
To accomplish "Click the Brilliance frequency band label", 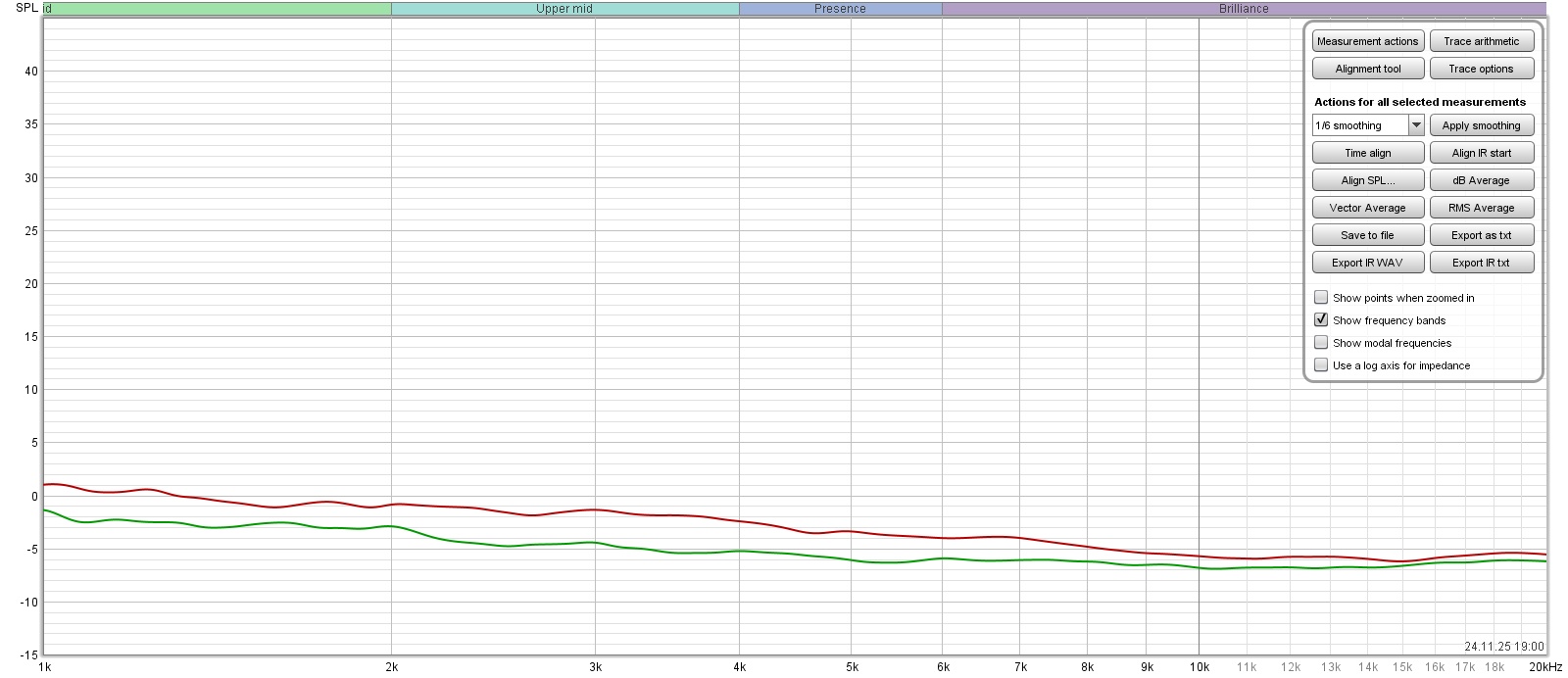I will tap(1244, 9).
